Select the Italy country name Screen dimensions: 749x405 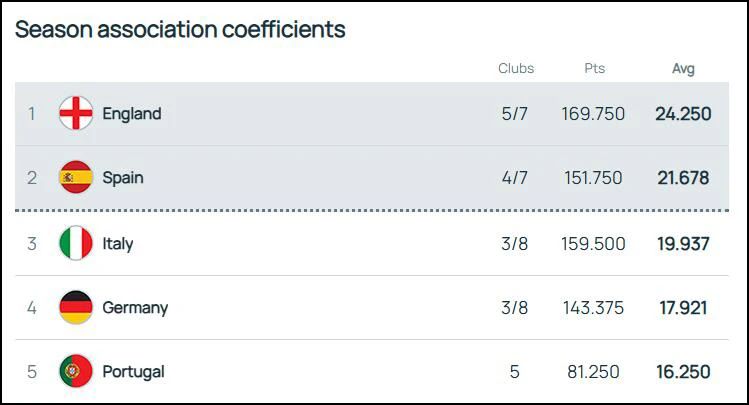118,244
